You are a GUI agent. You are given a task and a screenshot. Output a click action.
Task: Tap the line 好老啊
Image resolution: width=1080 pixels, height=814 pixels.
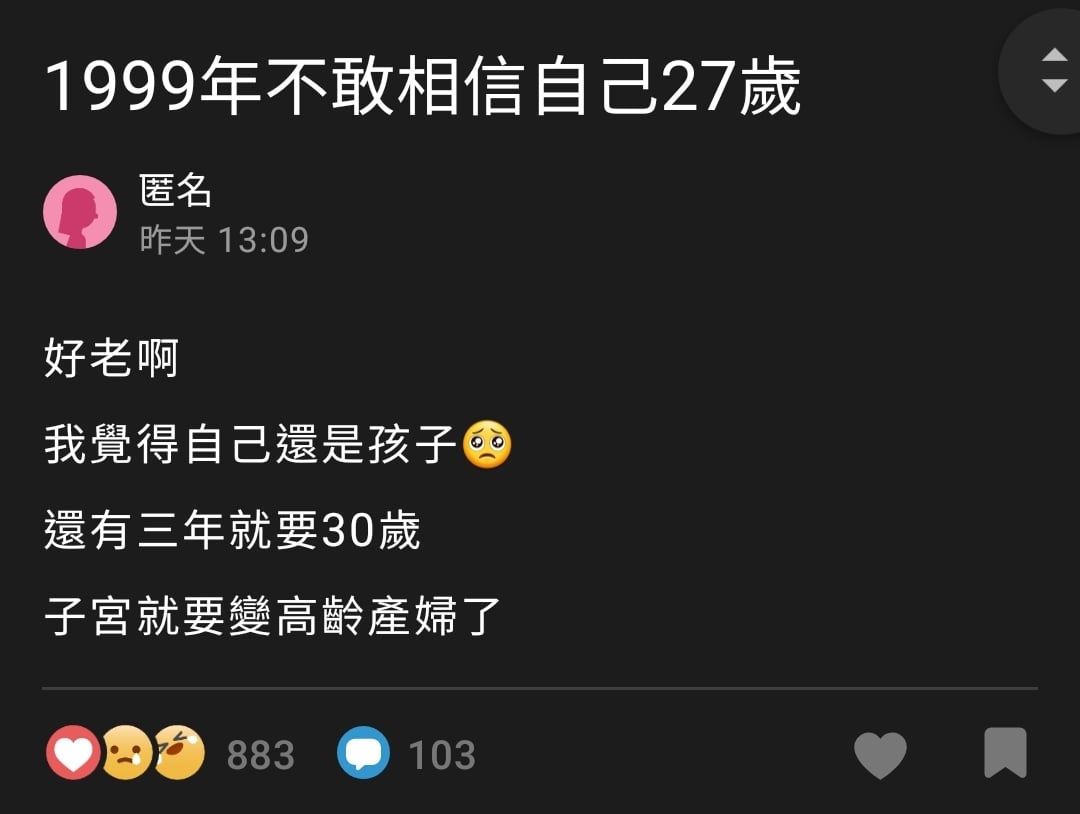coord(112,358)
